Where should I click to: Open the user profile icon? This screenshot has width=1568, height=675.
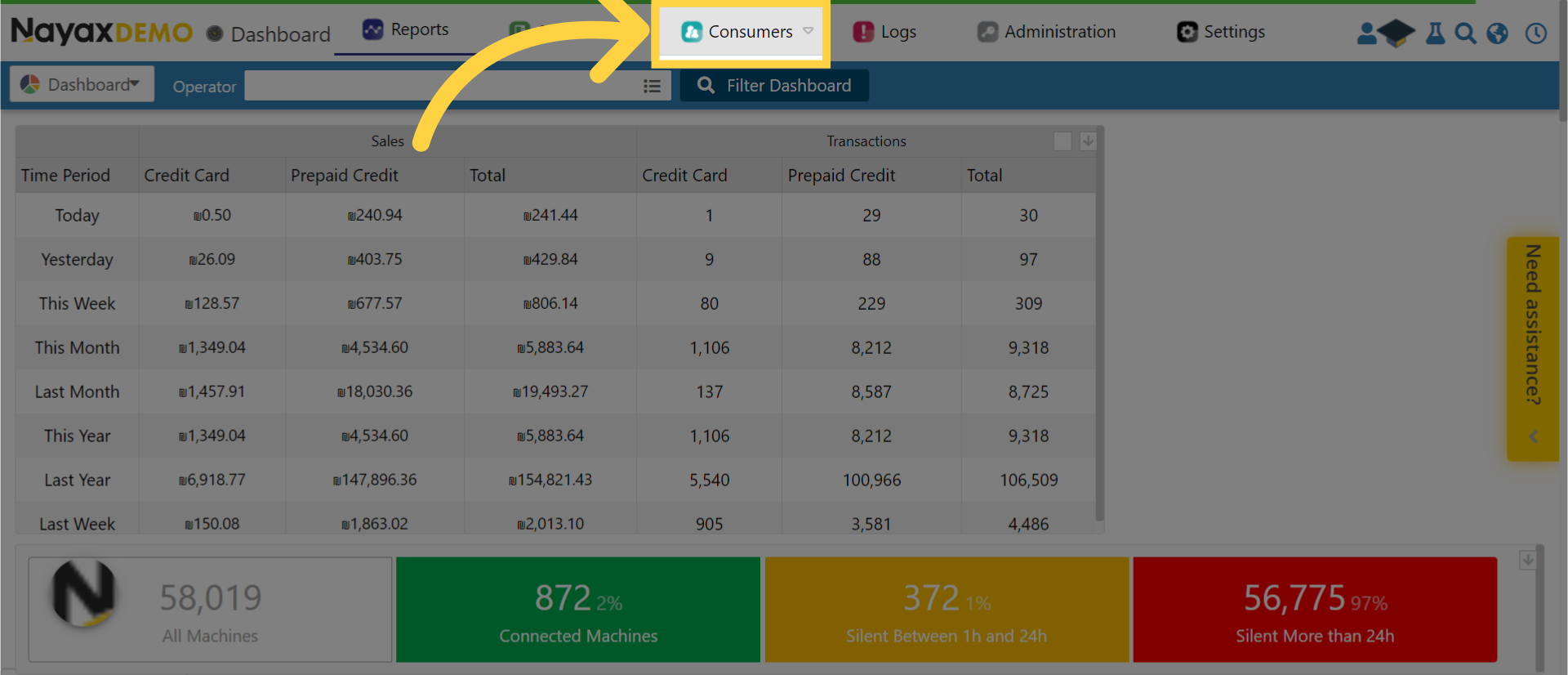tap(1366, 34)
